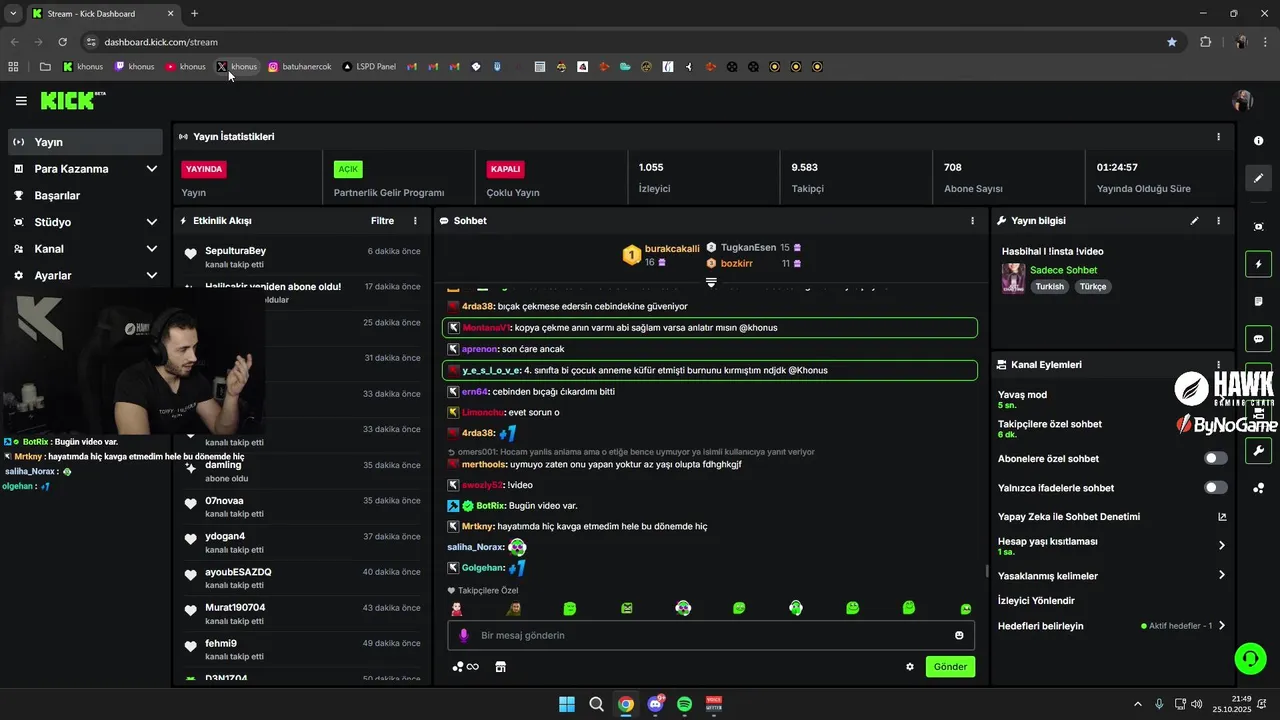Open the Yasaklanmış kelimeler chevron
Viewport: 1280px width, 720px height.
click(x=1221, y=575)
